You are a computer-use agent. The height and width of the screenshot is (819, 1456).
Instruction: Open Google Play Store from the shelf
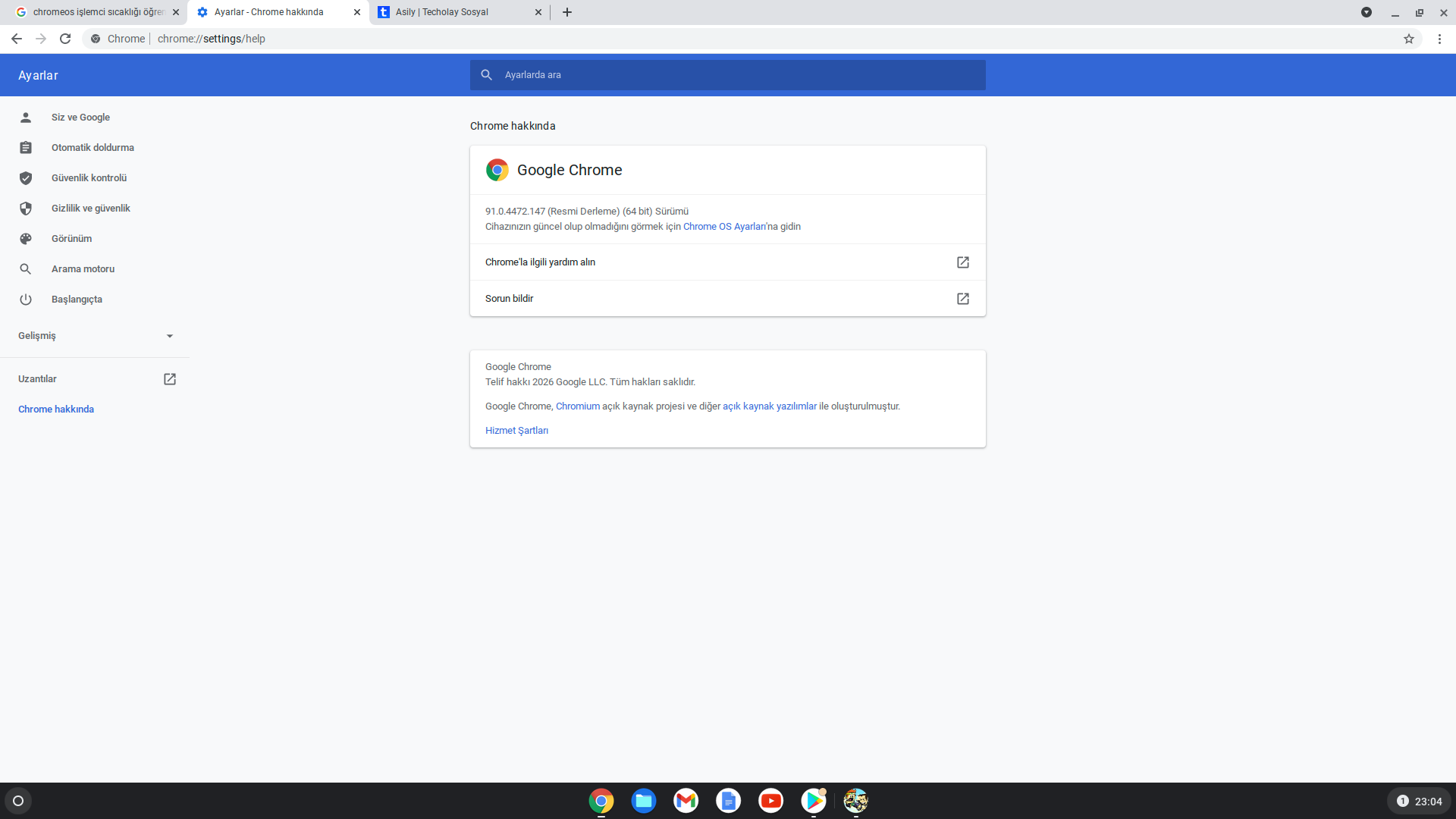coord(814,801)
